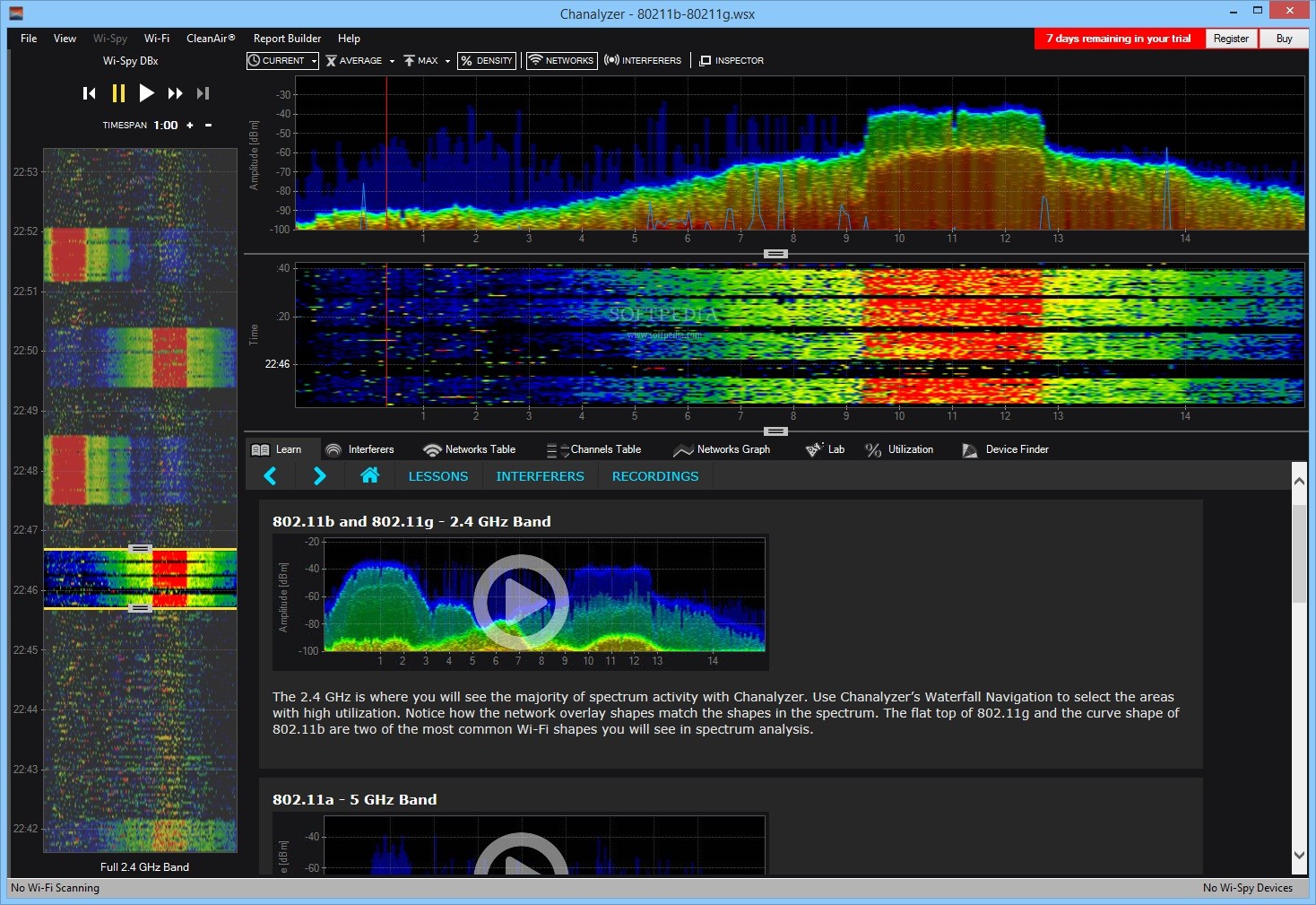Viewport: 1316px width, 905px height.
Task: Open the Help menu
Action: tap(349, 39)
